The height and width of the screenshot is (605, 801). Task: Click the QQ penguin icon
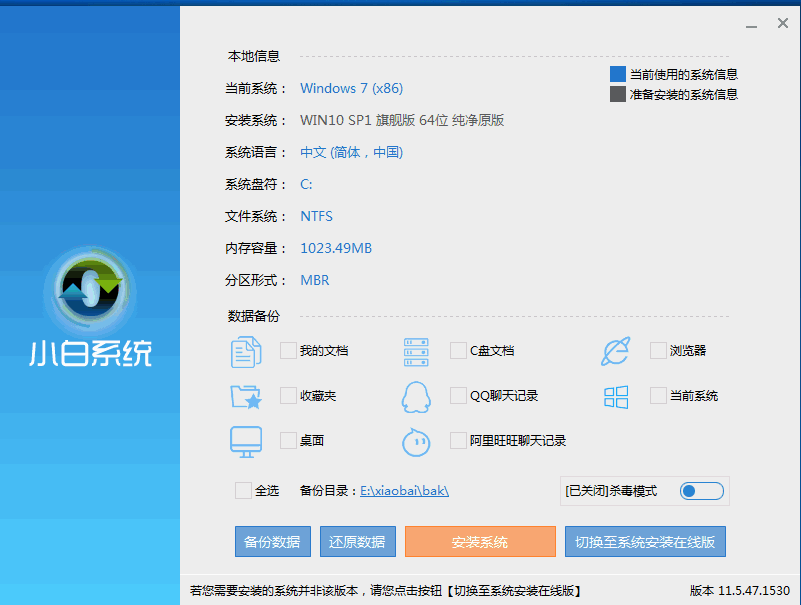[x=416, y=397]
